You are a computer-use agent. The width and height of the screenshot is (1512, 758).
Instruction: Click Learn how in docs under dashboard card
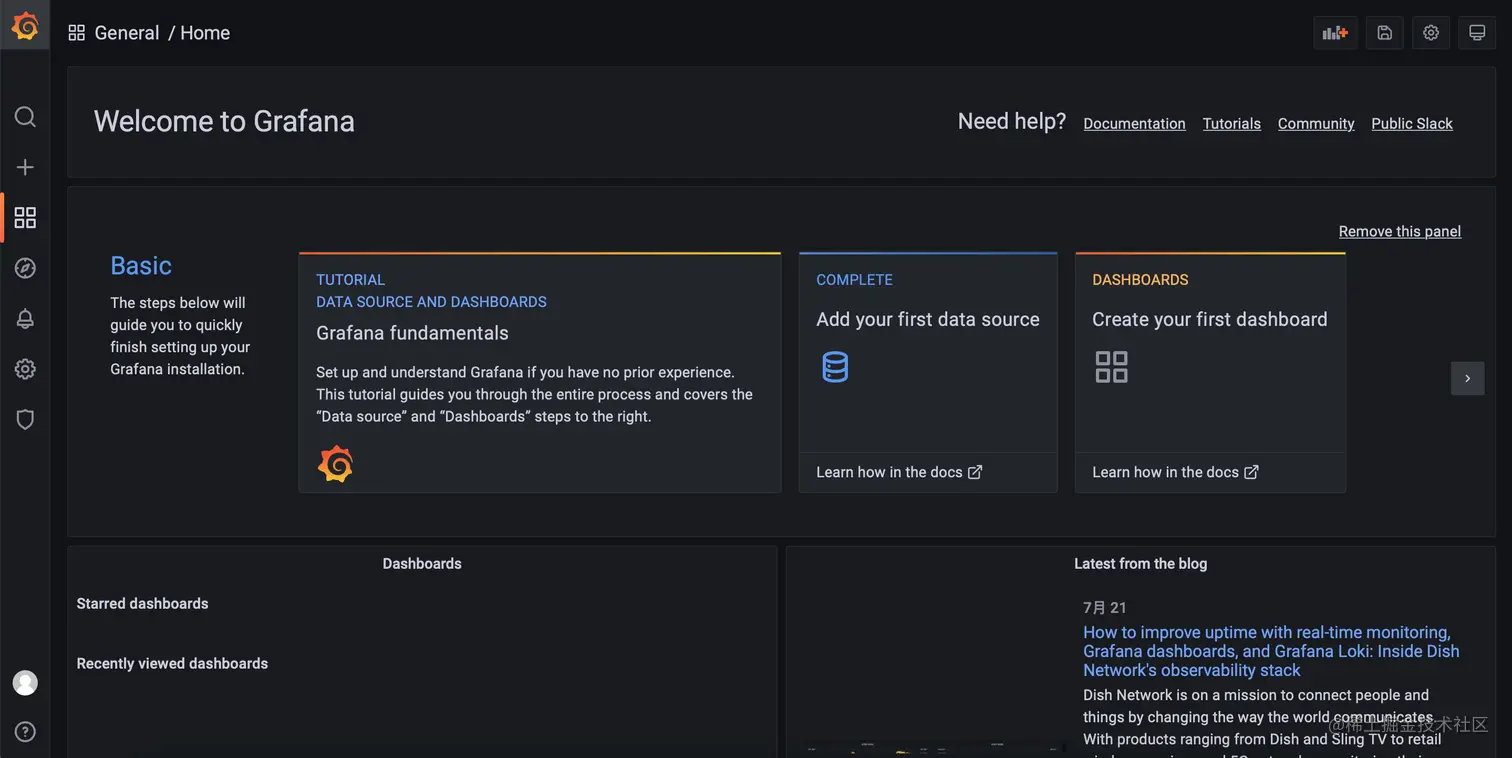coord(1175,472)
